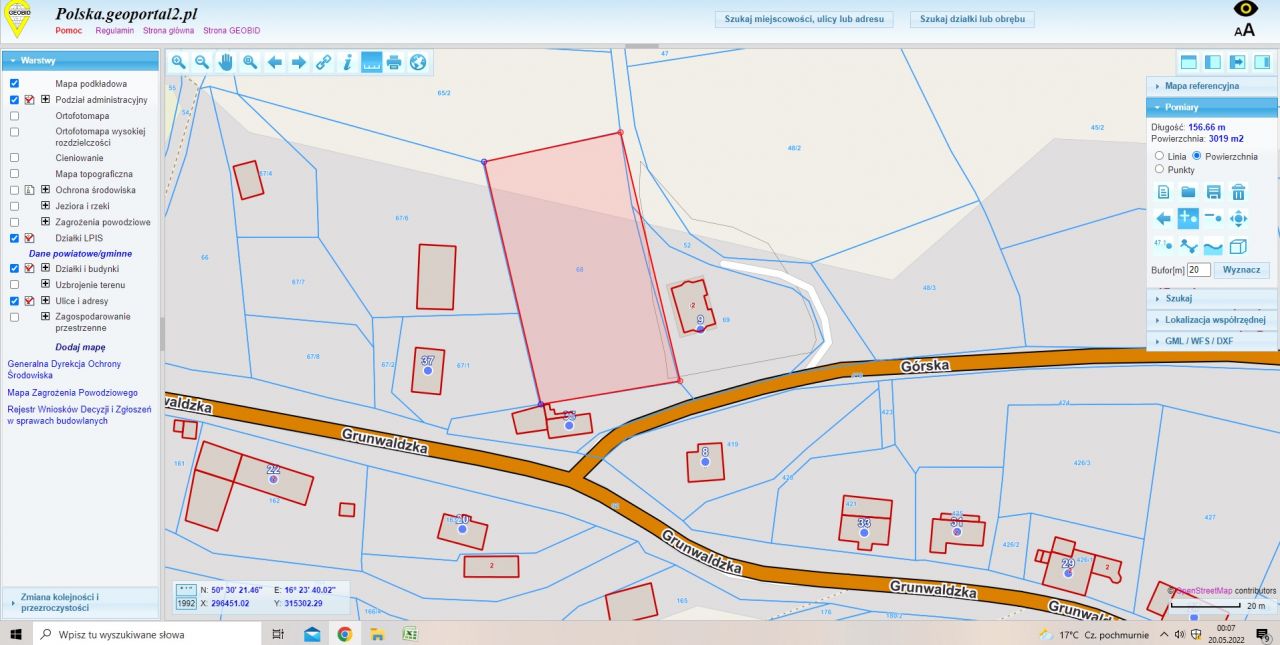The width and height of the screenshot is (1280, 645).
Task: Open OpenStreetMap attribution link
Action: pos(1205,591)
